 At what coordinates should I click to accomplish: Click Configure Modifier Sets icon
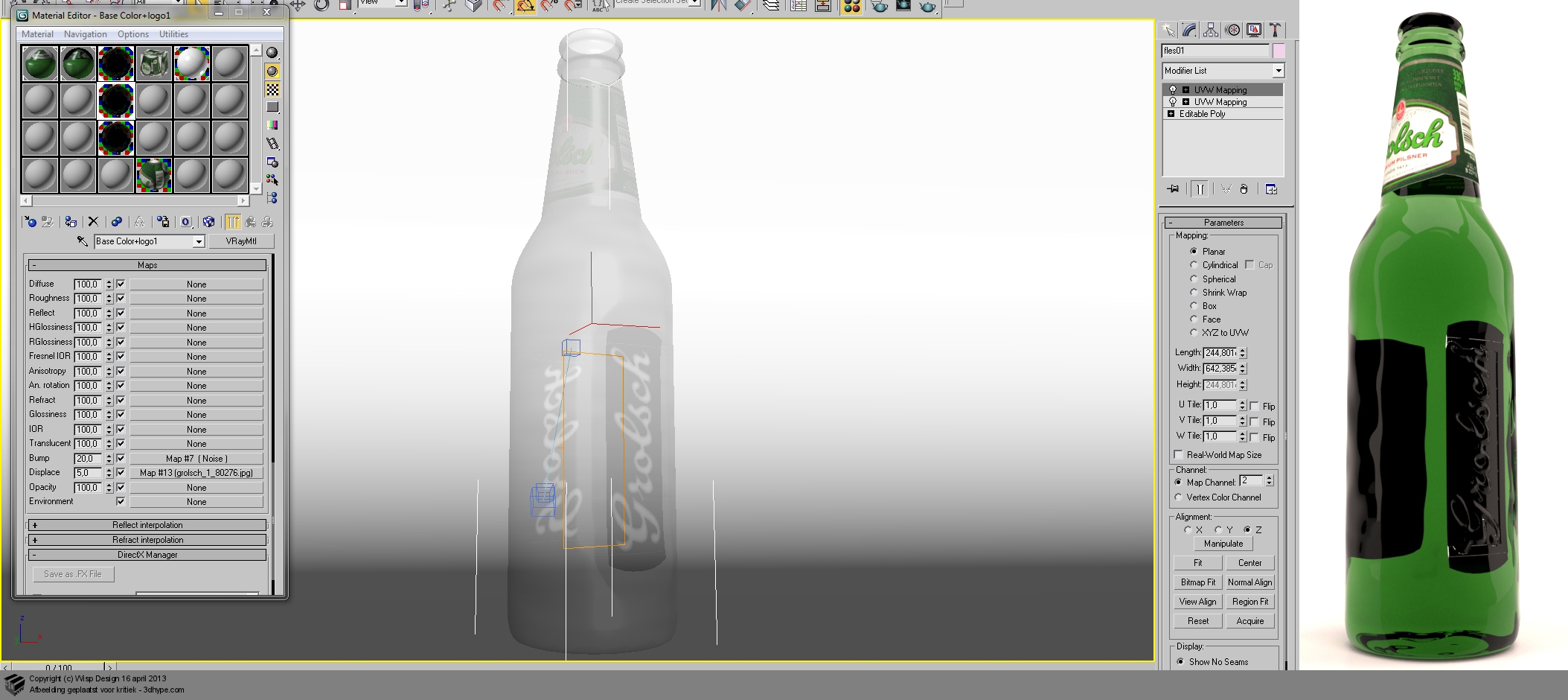click(1271, 189)
